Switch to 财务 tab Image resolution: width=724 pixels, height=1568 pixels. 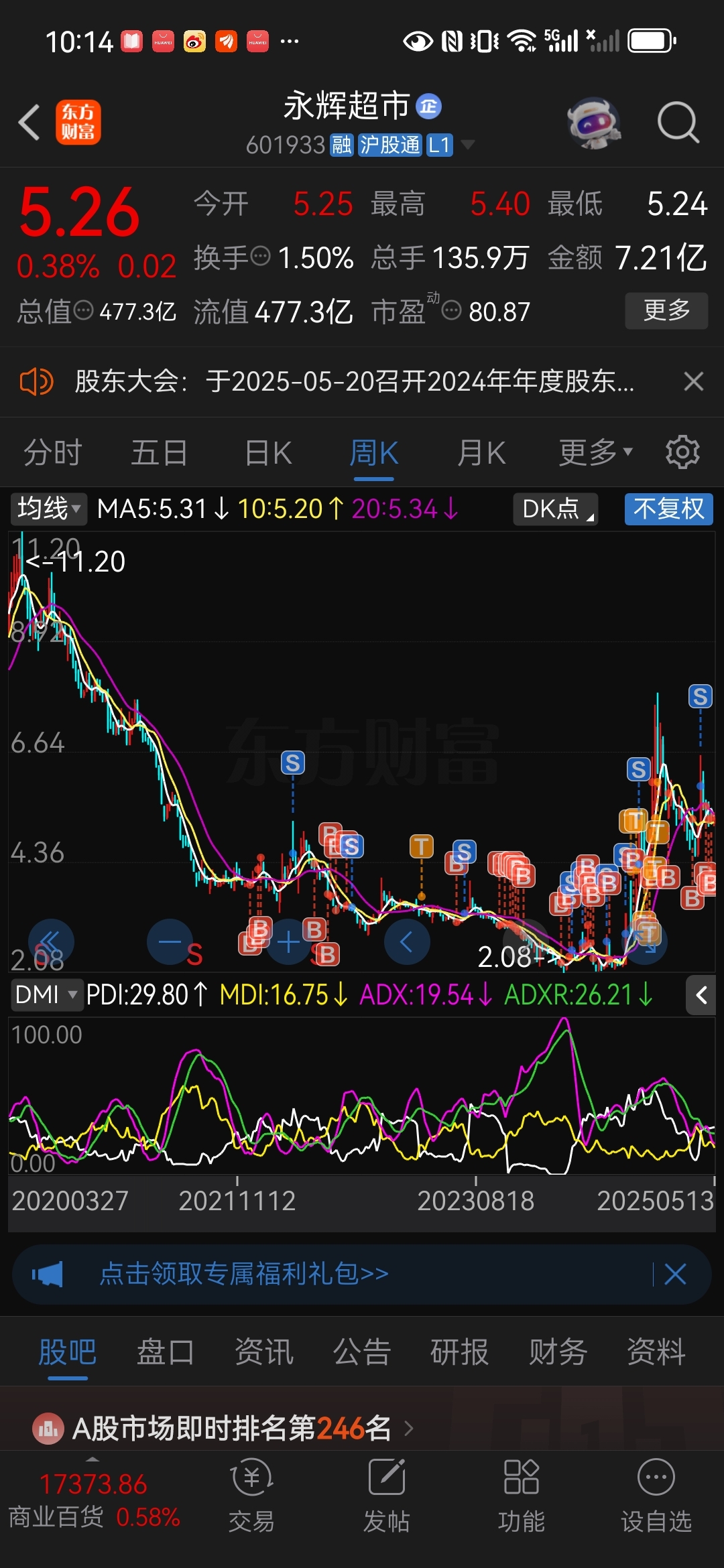tap(558, 1352)
